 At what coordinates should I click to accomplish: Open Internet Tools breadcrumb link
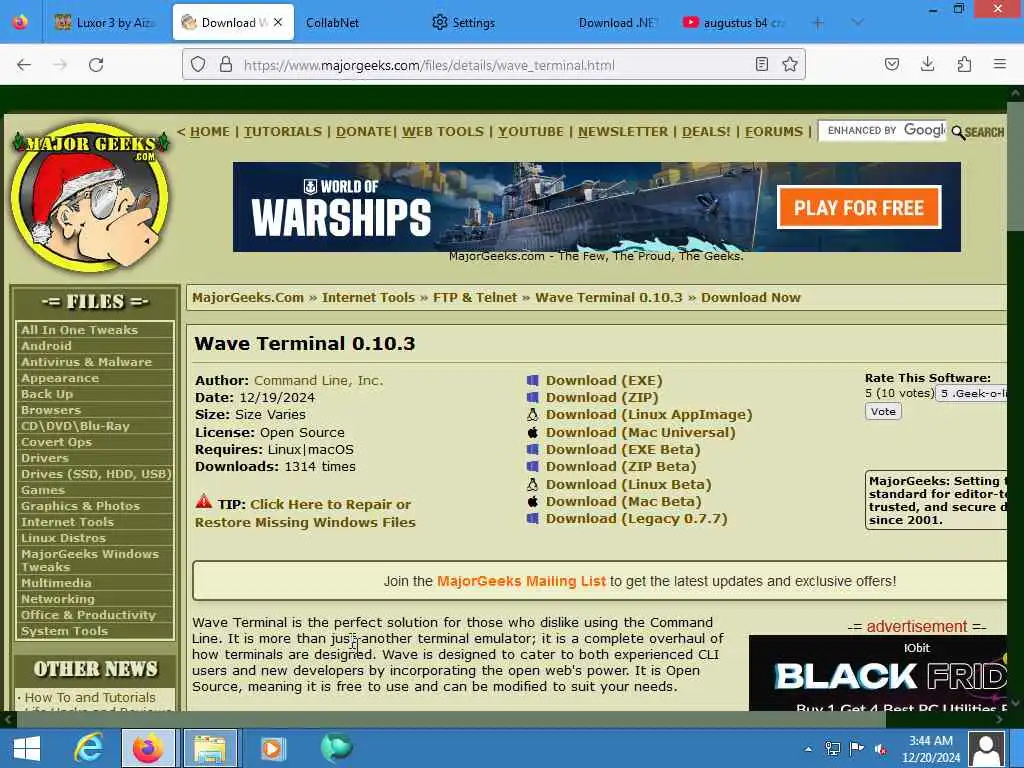click(x=368, y=297)
